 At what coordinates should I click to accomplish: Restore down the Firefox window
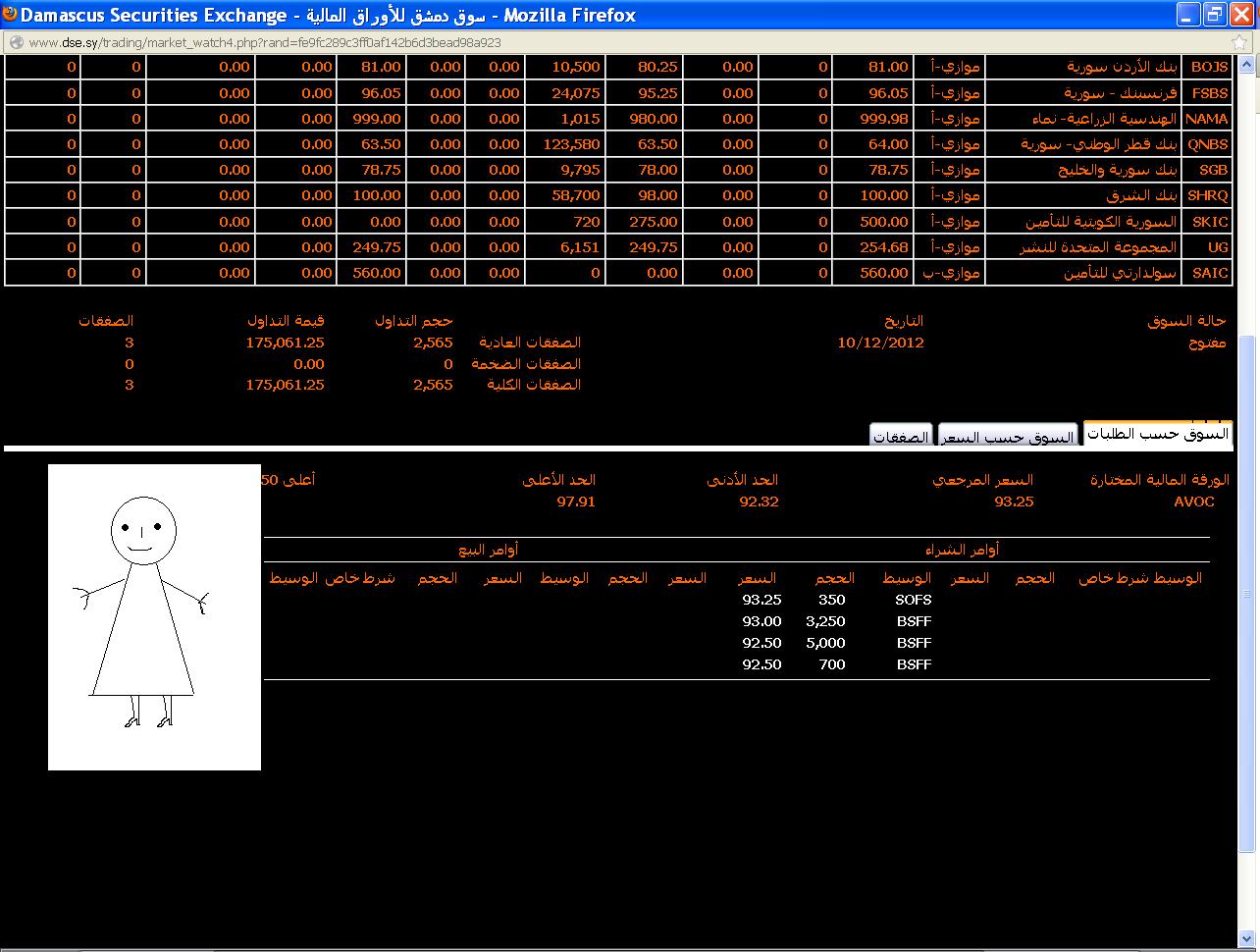(x=1215, y=15)
